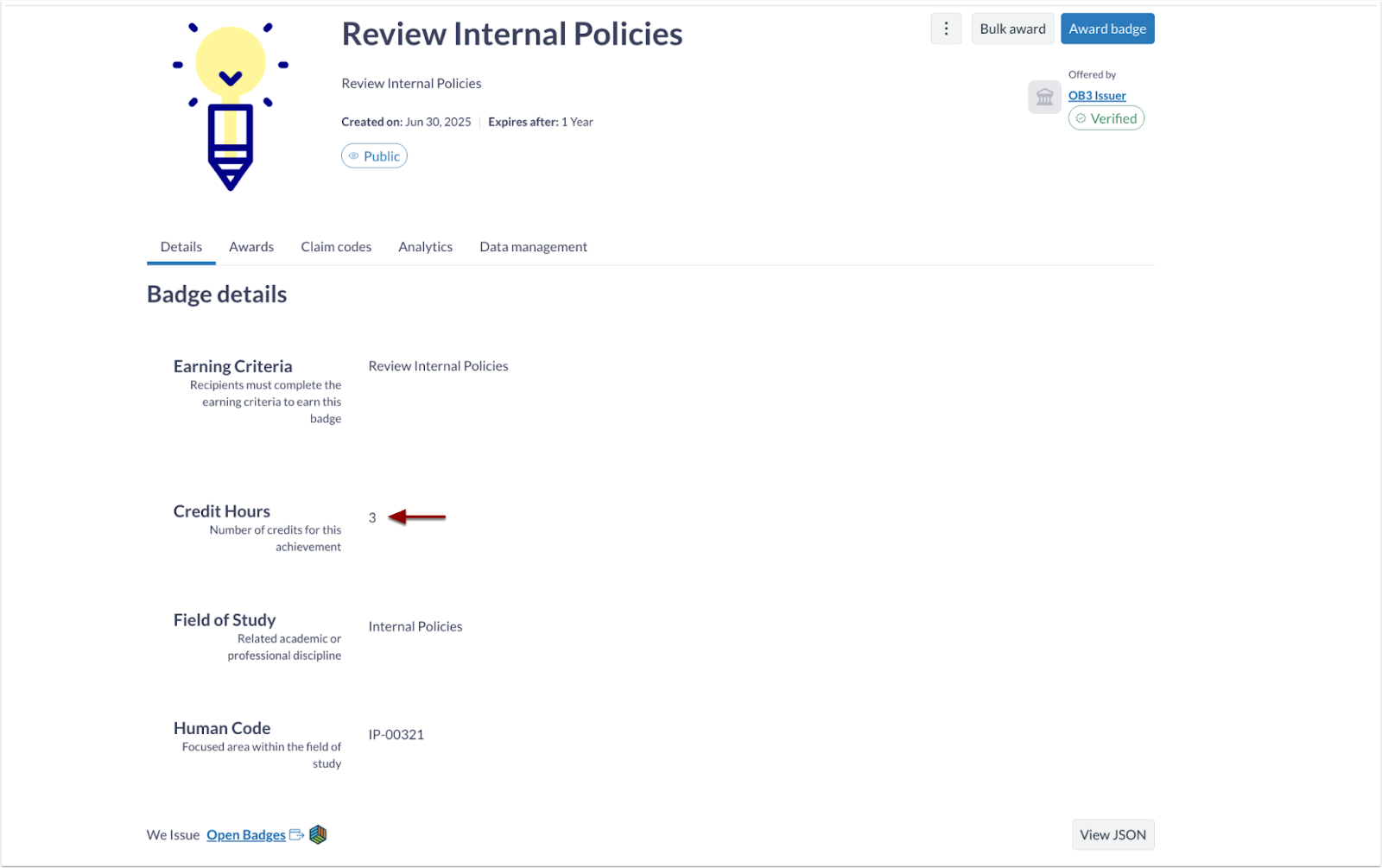Image resolution: width=1382 pixels, height=868 pixels.
Task: Click the Open Badges external link icon
Action: (x=296, y=834)
